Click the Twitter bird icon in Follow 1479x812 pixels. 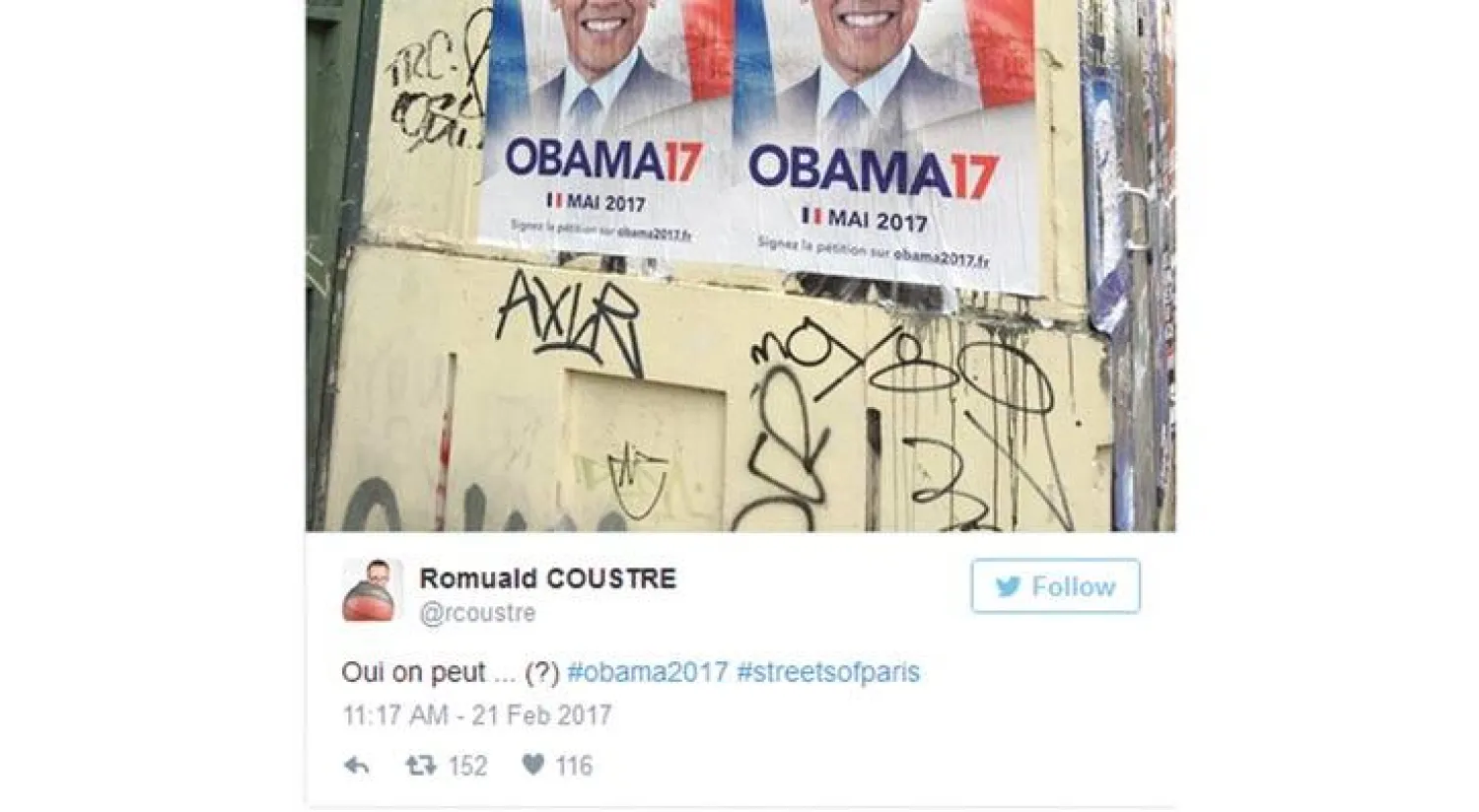(1008, 587)
